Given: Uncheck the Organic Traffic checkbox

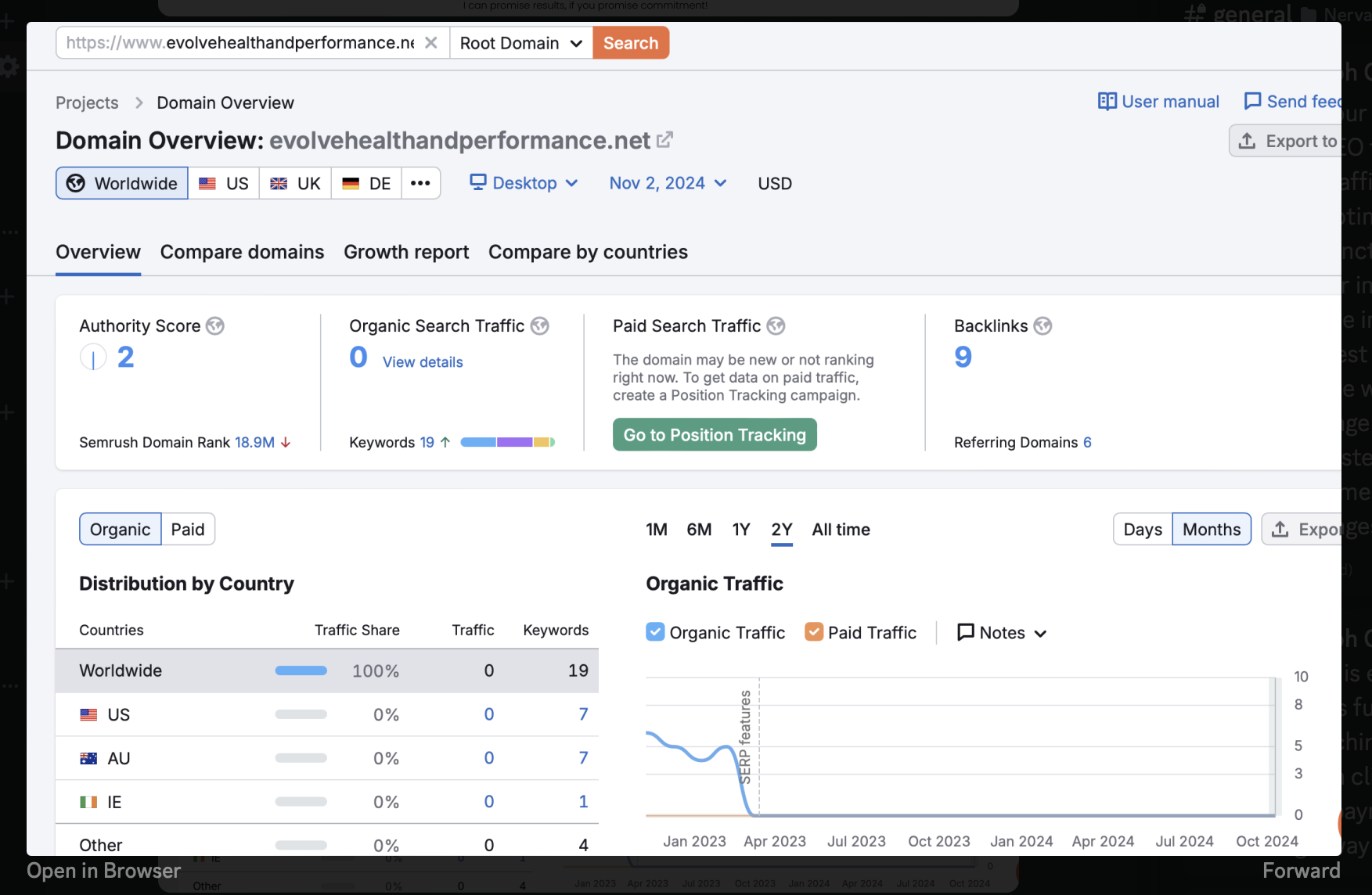Looking at the screenshot, I should 655,632.
